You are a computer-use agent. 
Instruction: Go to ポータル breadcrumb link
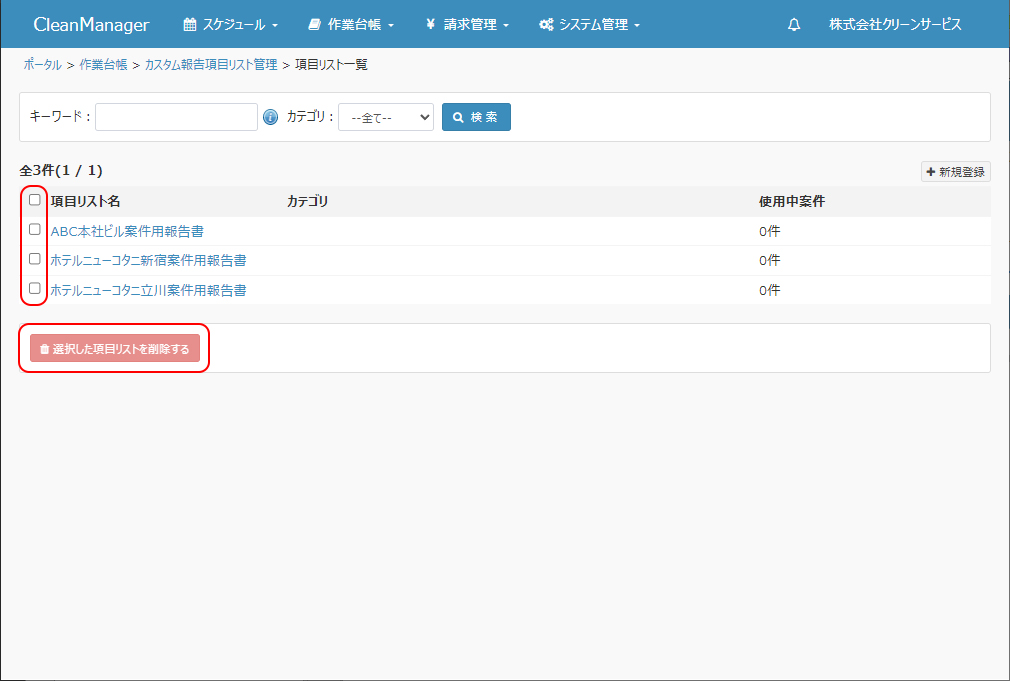click(42, 65)
